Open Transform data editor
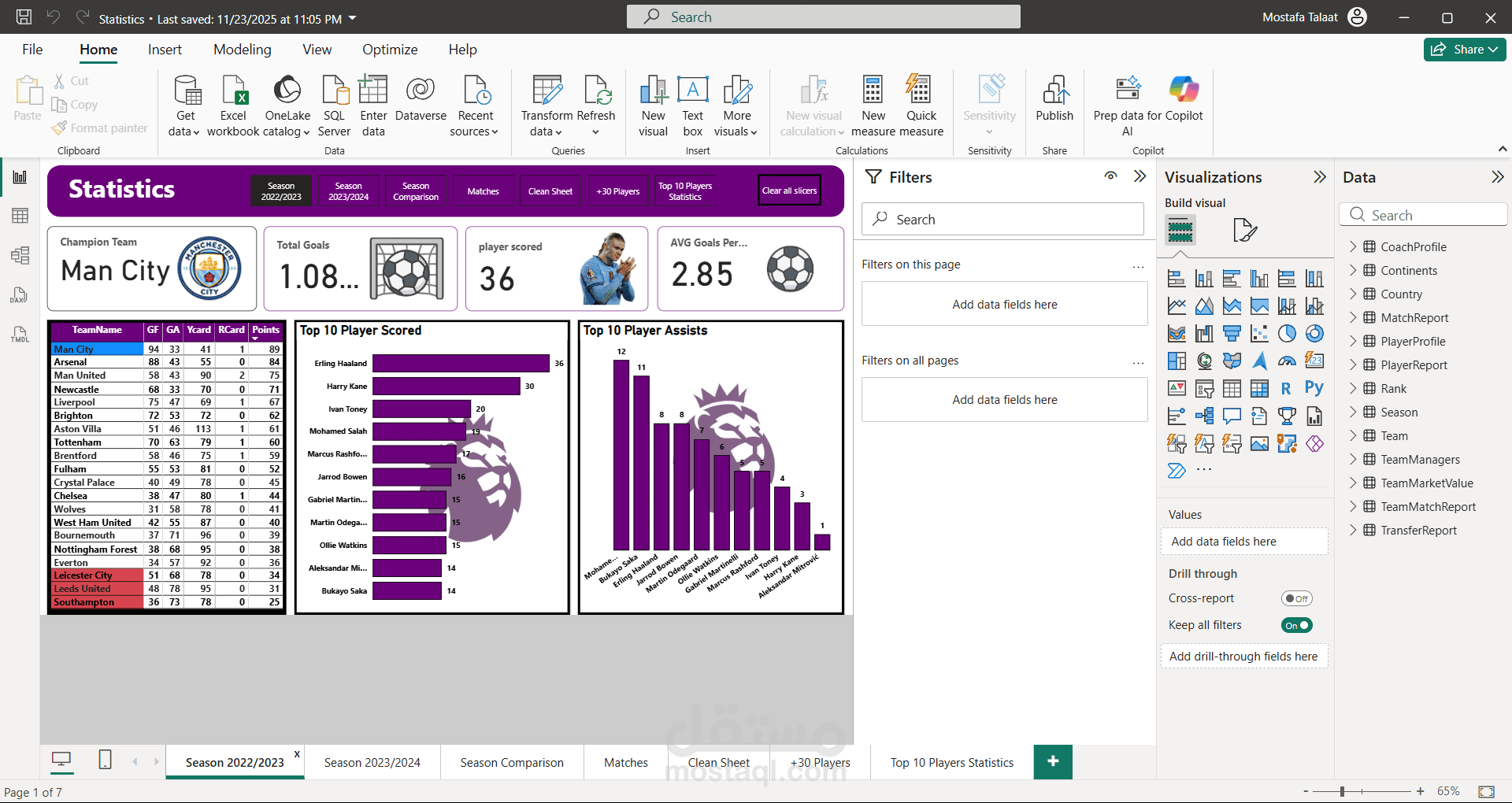Image resolution: width=1512 pixels, height=803 pixels. tap(547, 106)
